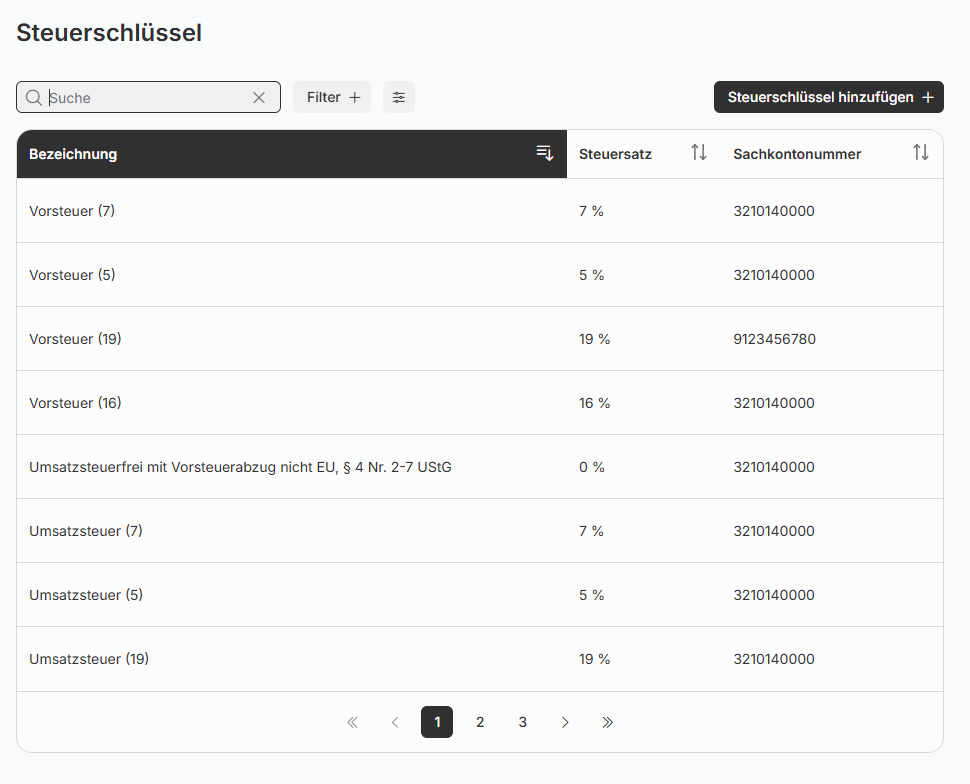Select page 3 in pagination

click(522, 722)
